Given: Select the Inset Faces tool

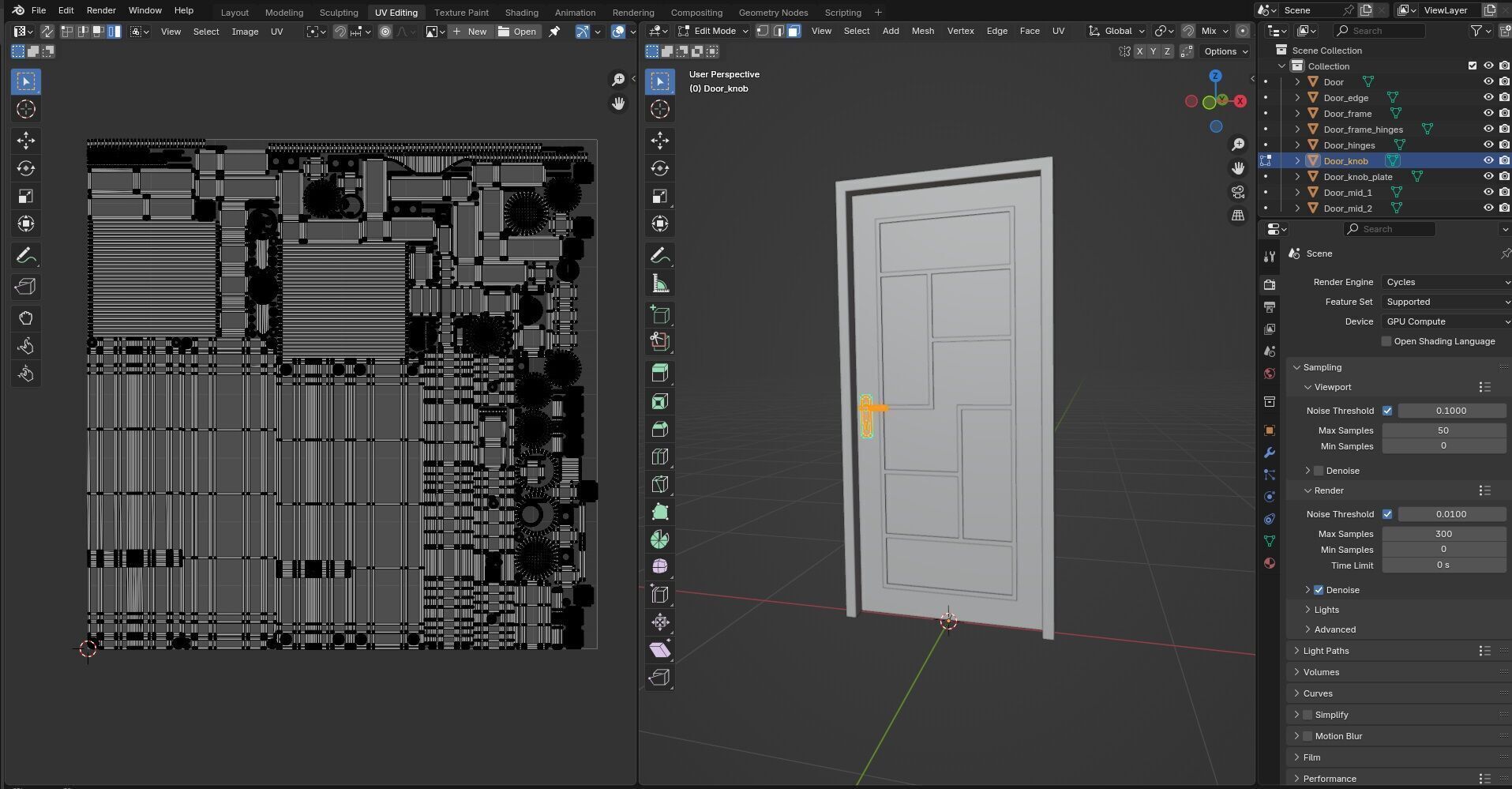Looking at the screenshot, I should coord(660,401).
